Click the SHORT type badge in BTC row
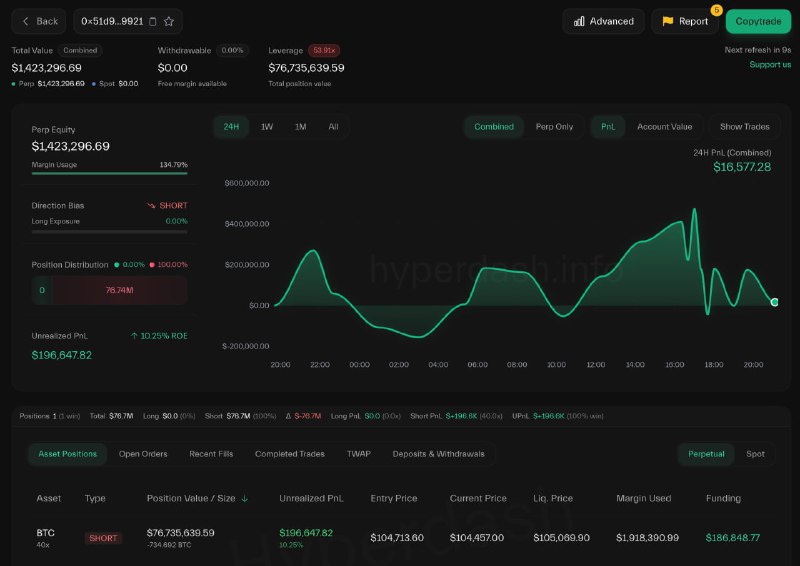Viewport: 800px width, 566px height. click(x=103, y=538)
